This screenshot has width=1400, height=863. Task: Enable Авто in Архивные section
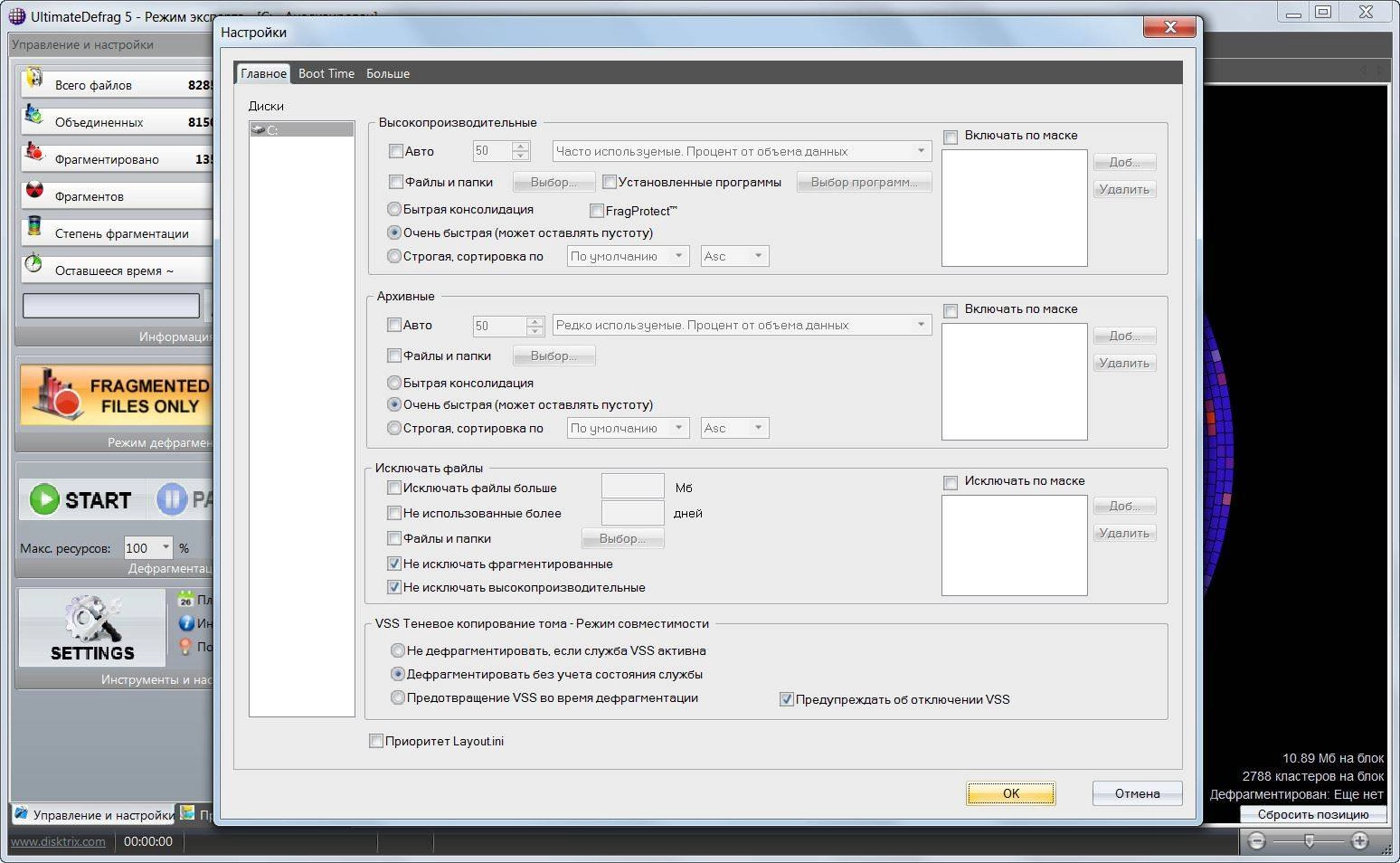click(x=394, y=325)
